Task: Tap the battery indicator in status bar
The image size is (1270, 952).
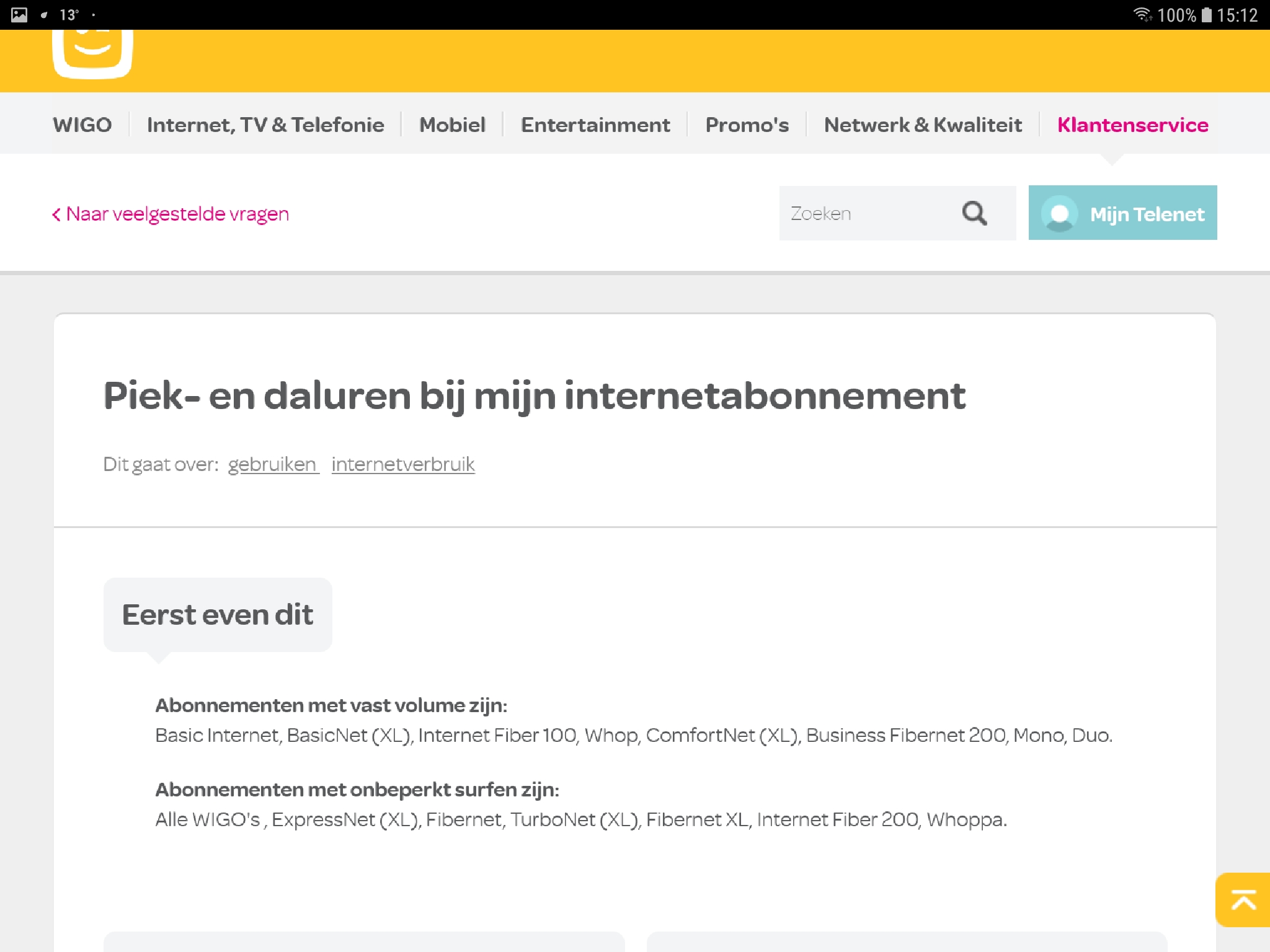Action: (1206, 14)
